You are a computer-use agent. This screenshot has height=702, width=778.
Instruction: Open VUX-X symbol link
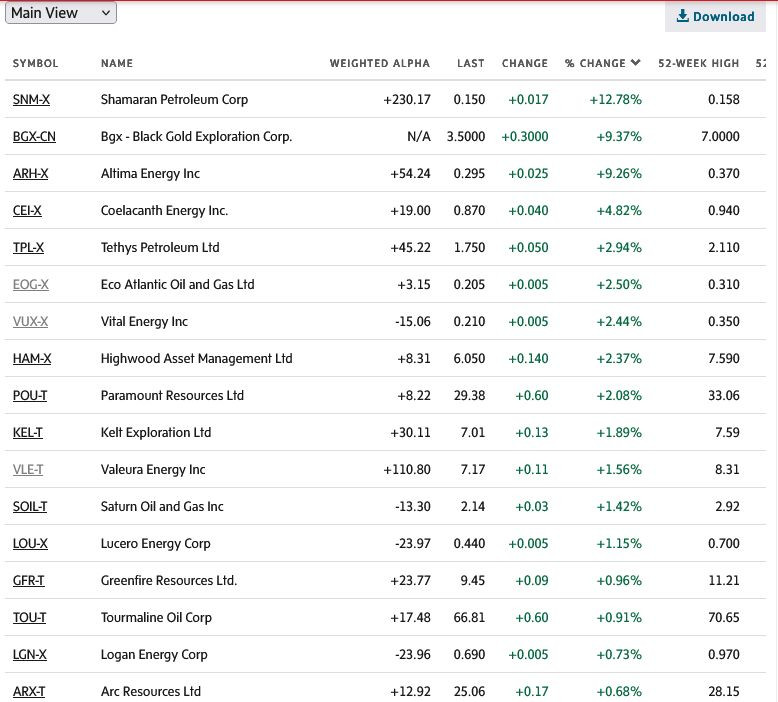click(30, 321)
